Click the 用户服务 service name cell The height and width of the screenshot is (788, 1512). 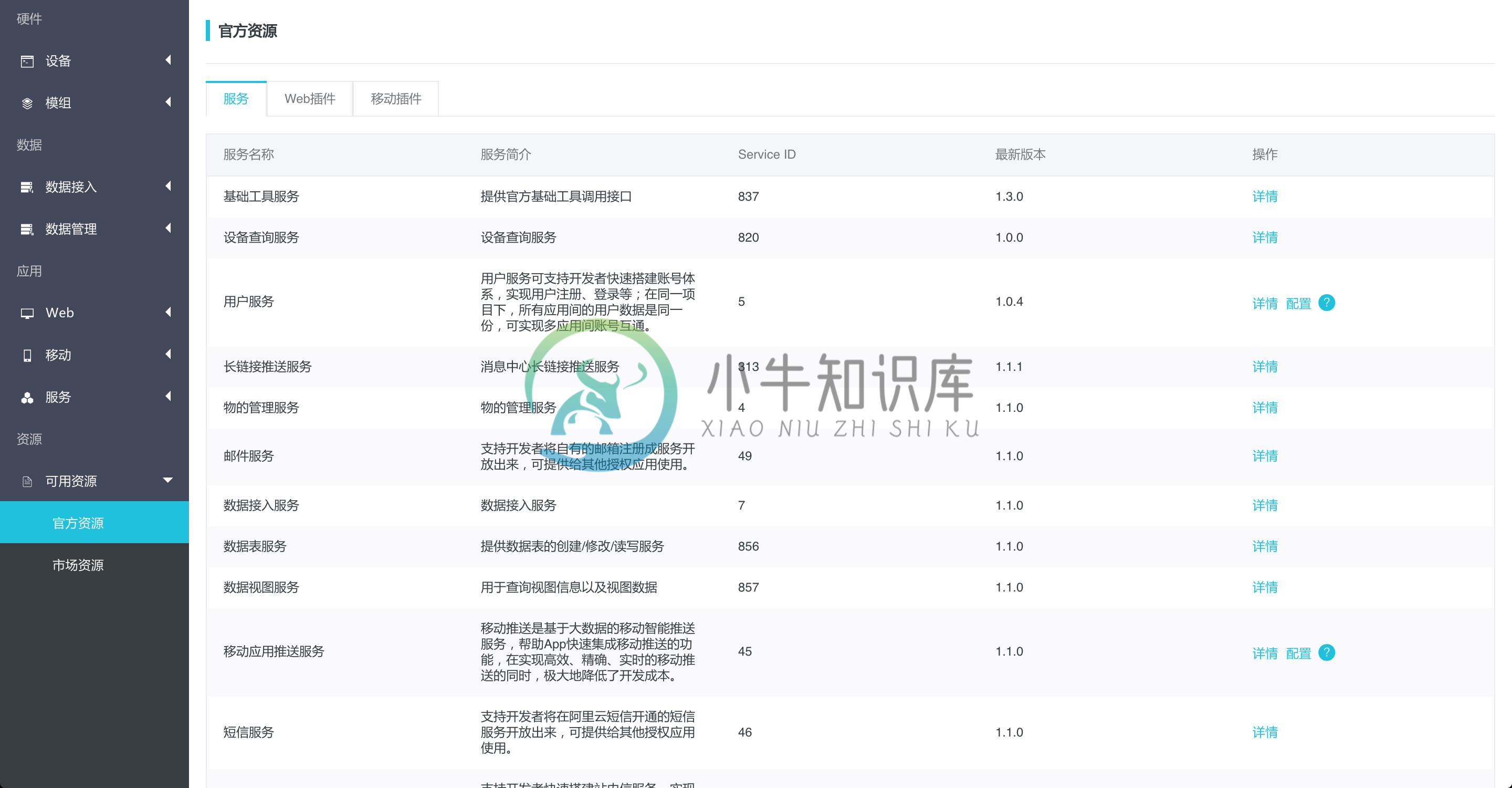click(249, 302)
